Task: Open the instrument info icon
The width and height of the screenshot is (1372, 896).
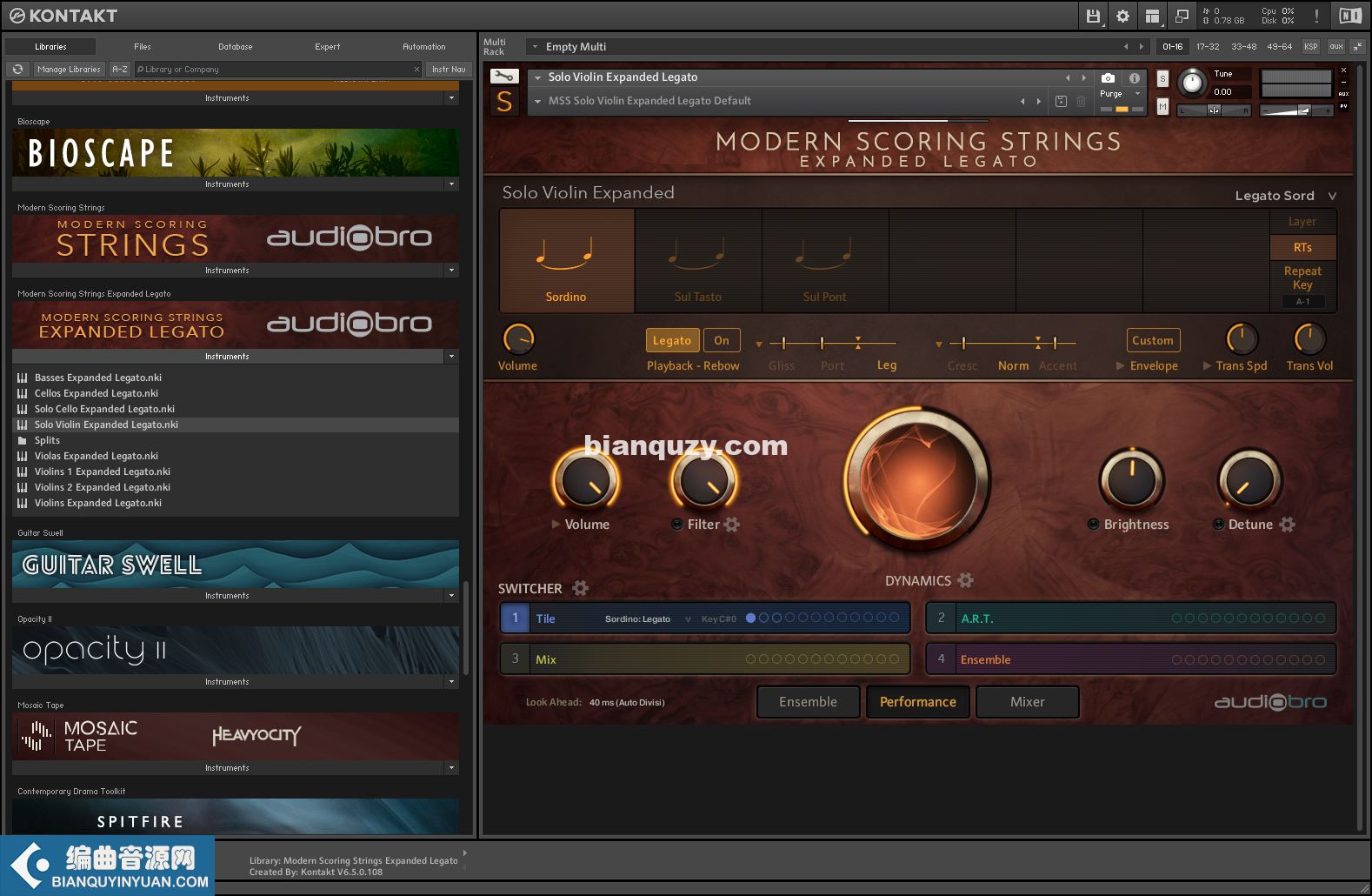Action: point(1134,77)
